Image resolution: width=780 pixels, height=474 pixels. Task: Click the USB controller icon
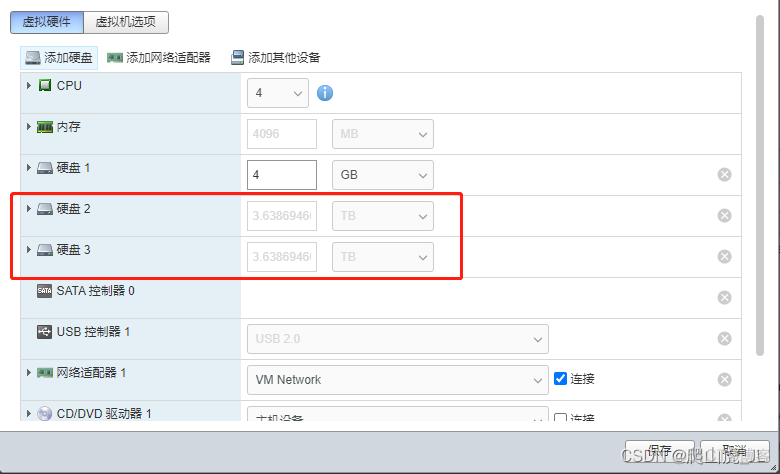pos(44,332)
